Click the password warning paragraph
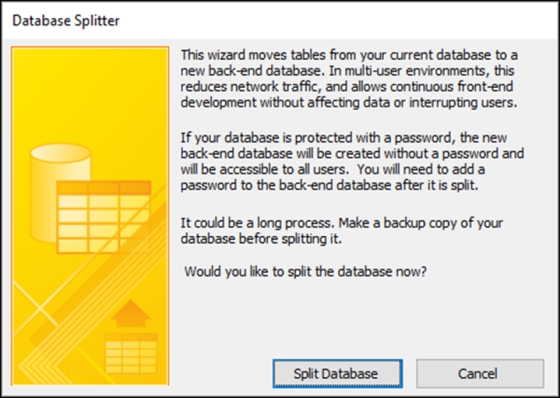The width and height of the screenshot is (560, 398). (x=352, y=161)
